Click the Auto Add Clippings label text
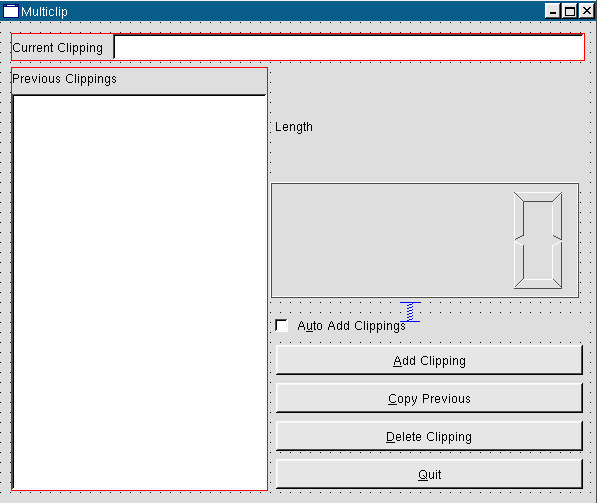The image size is (597, 503). [x=351, y=326]
